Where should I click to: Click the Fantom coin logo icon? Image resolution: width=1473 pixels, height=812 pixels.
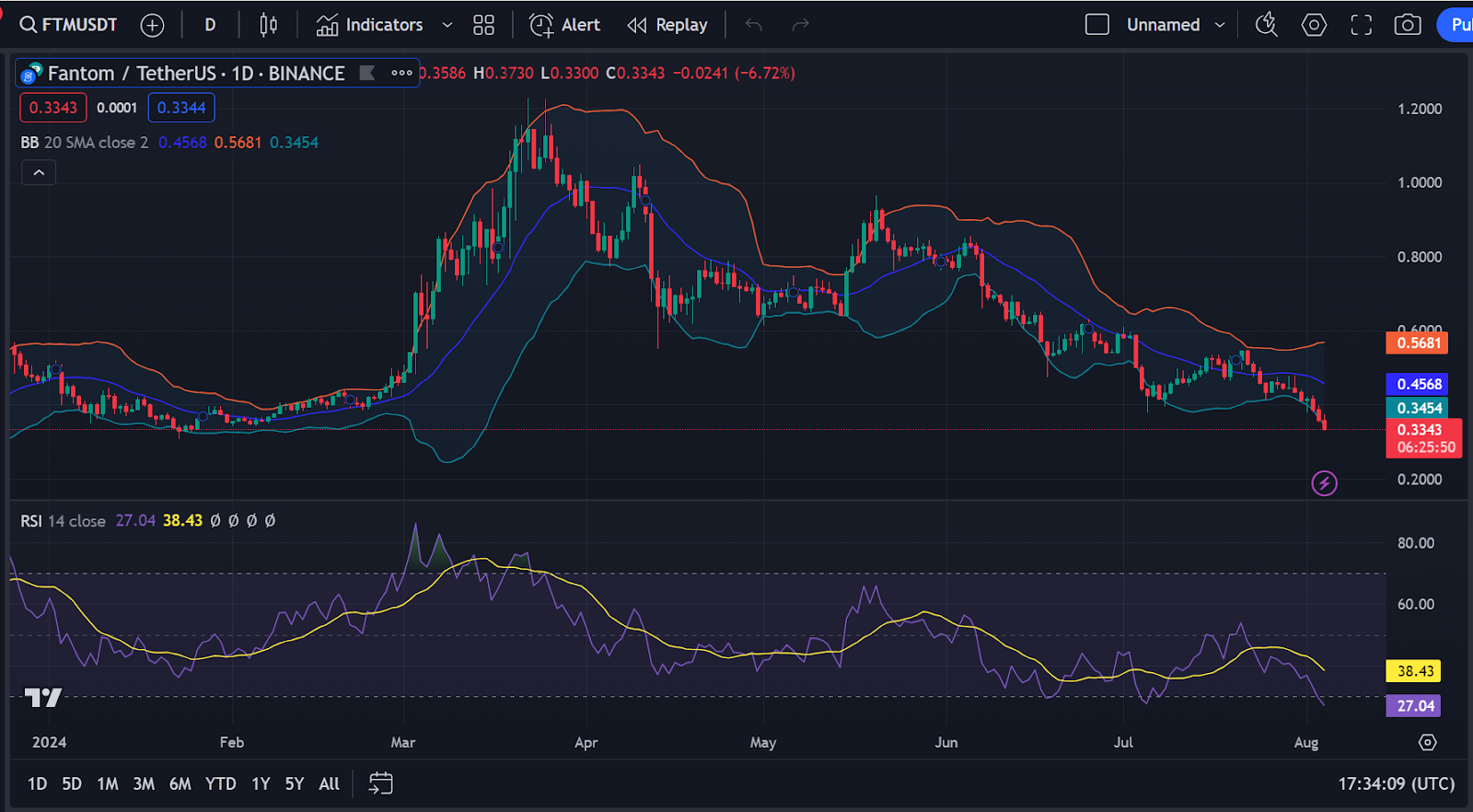click(x=31, y=74)
